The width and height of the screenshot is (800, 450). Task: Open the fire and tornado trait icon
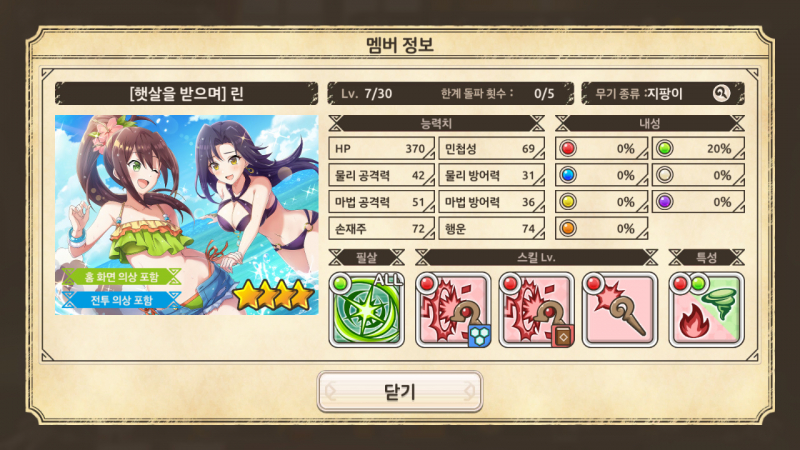[x=707, y=310]
